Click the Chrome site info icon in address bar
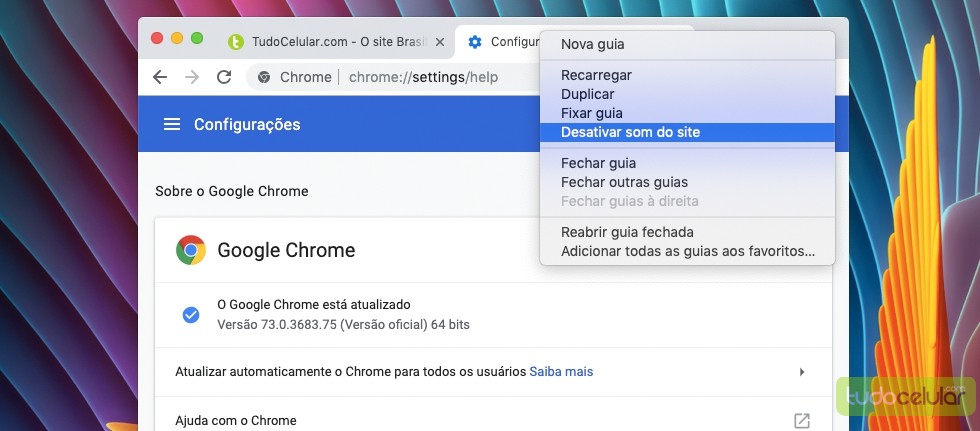Screen dimensions: 980x431 pyautogui.click(x=264, y=77)
